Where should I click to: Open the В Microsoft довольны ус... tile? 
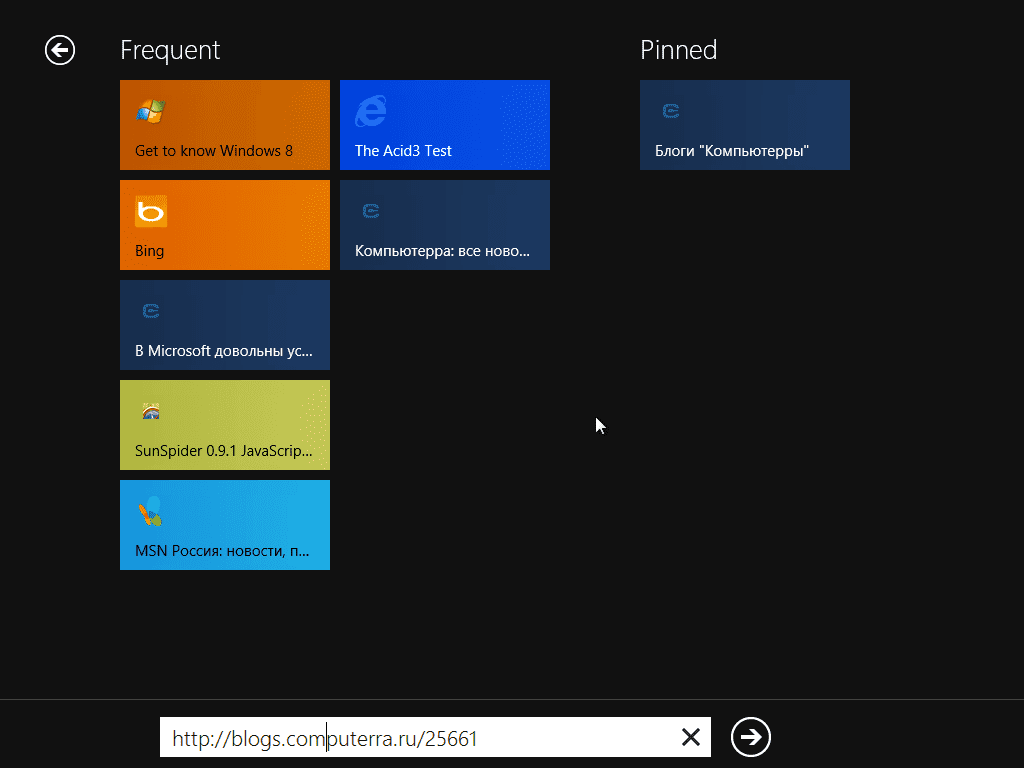pyautogui.click(x=225, y=325)
